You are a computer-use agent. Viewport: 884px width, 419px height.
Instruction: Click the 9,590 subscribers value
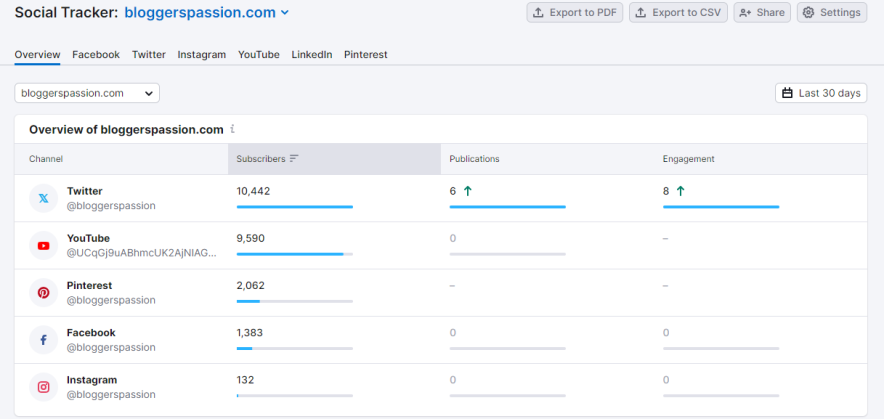[x=250, y=239]
